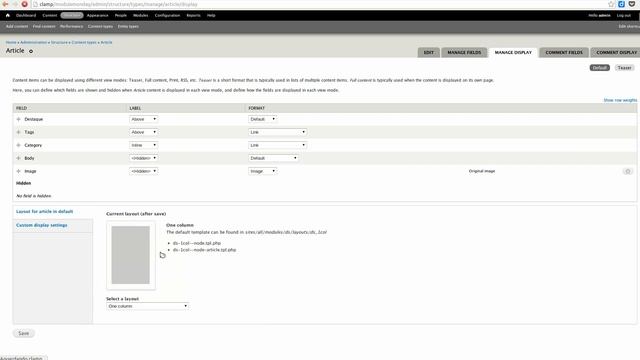Open Modules admin menu
Screen dimensions: 640x360
click(140, 15)
